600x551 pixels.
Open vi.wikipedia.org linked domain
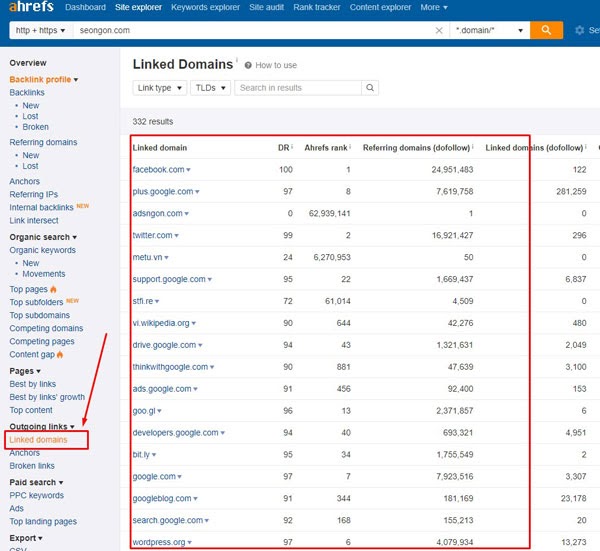[x=161, y=323]
